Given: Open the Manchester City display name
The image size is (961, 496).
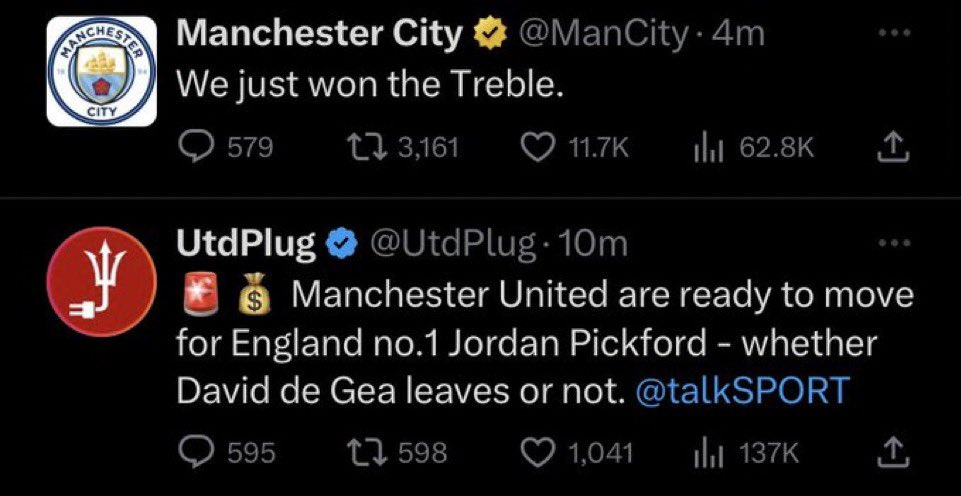Looking at the screenshot, I should pyautogui.click(x=319, y=34).
